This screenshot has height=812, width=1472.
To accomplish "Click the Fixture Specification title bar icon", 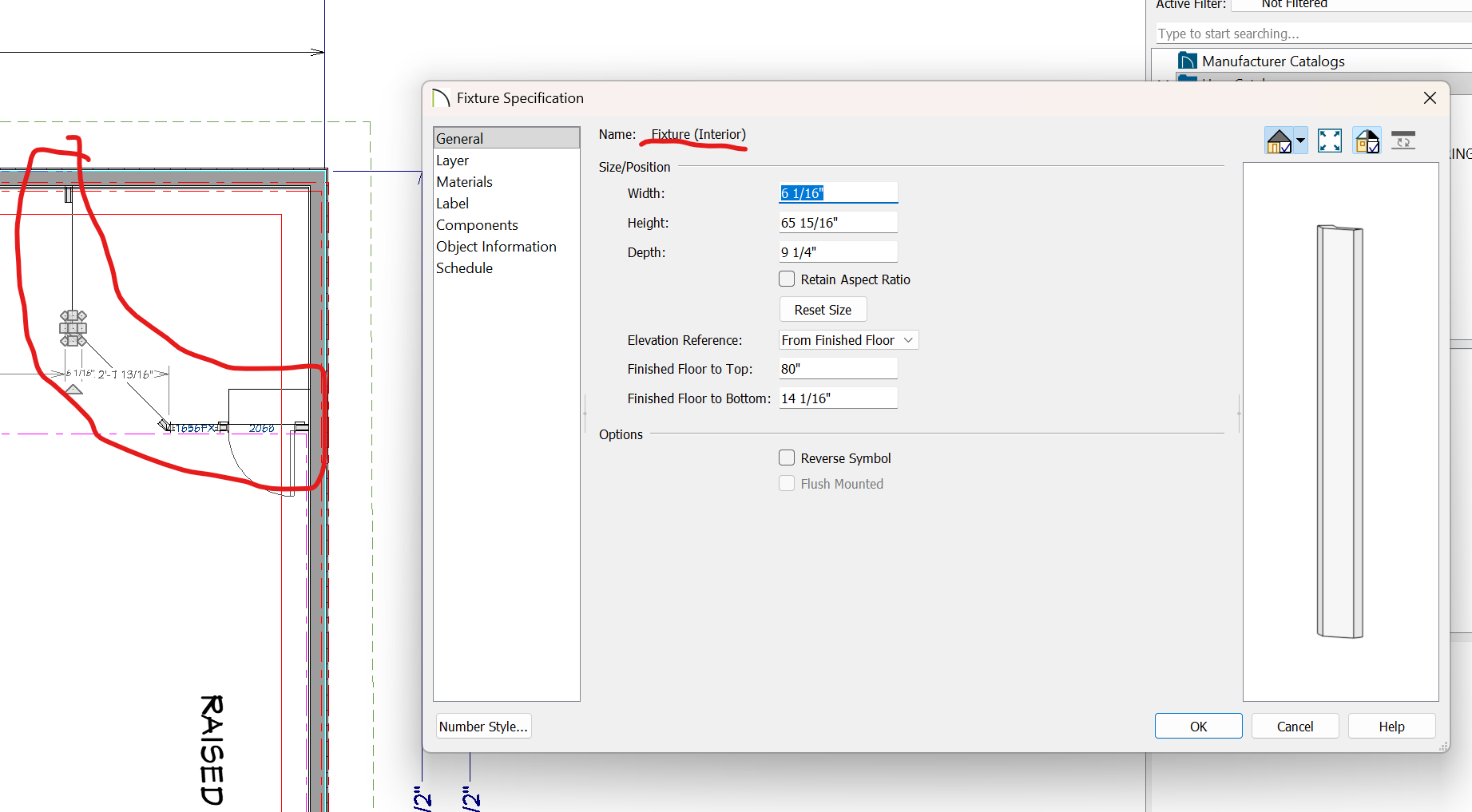I will (441, 98).
